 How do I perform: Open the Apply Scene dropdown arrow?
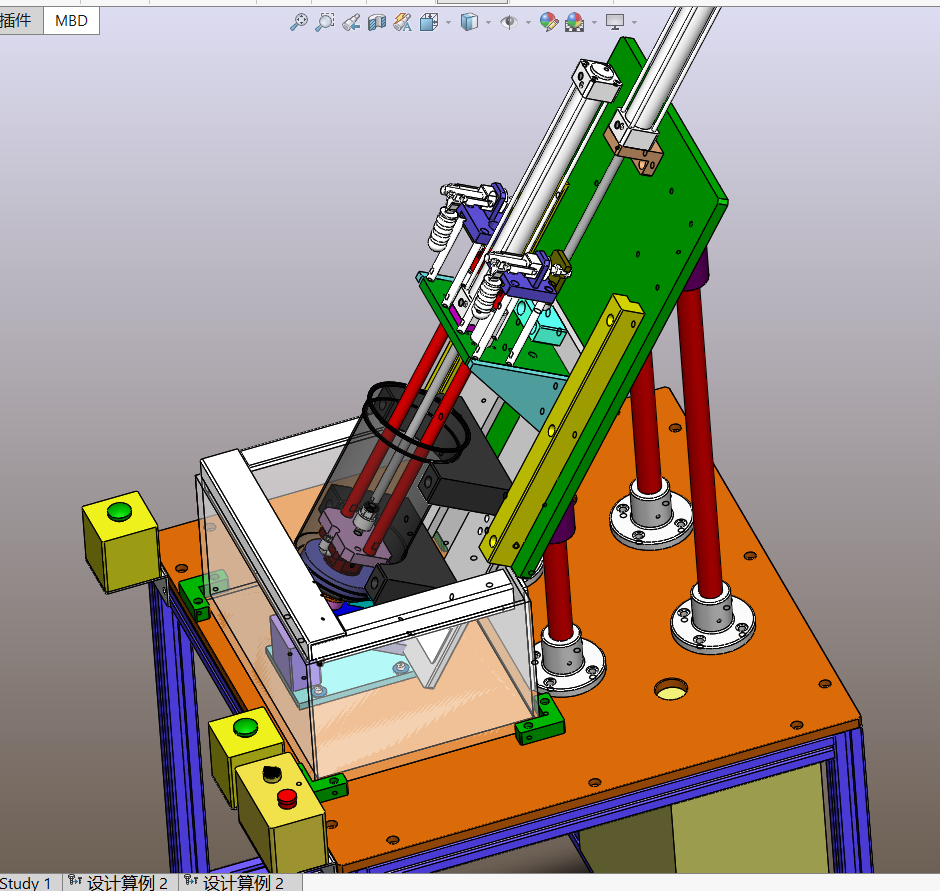point(594,23)
